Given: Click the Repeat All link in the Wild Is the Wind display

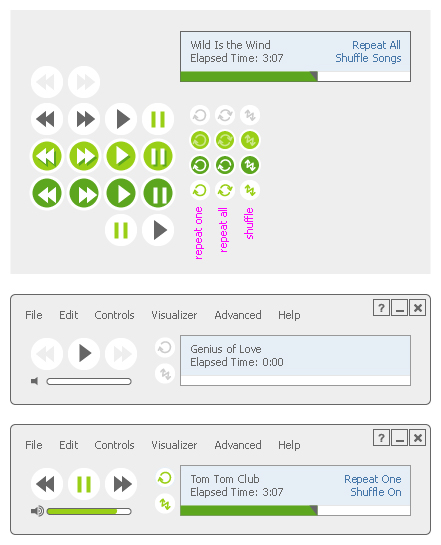Looking at the screenshot, I should 376,45.
